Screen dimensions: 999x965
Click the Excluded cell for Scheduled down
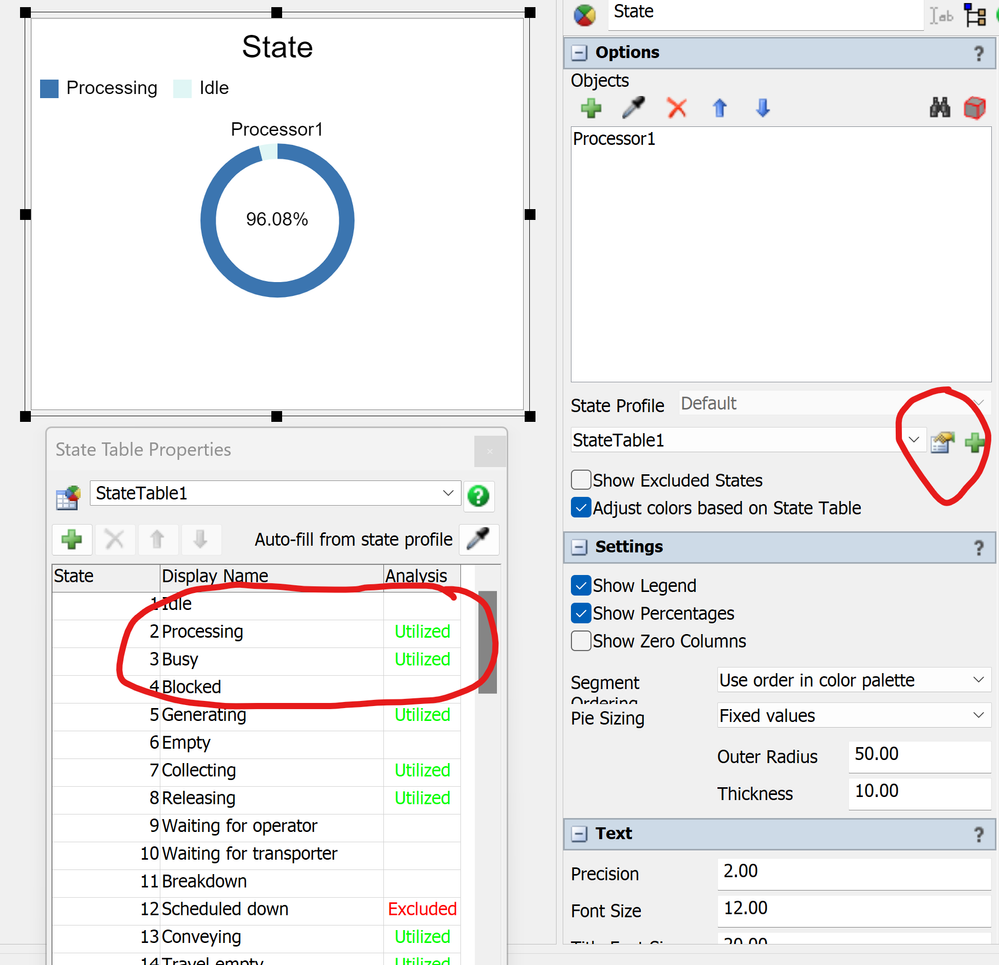[422, 909]
